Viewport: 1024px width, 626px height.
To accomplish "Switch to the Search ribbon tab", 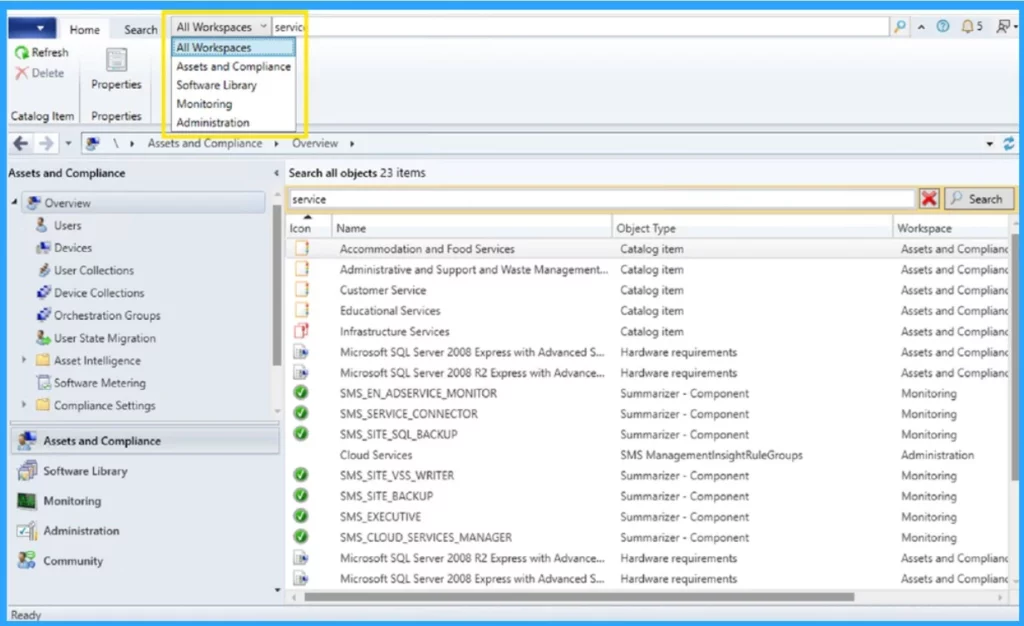I will [x=140, y=29].
